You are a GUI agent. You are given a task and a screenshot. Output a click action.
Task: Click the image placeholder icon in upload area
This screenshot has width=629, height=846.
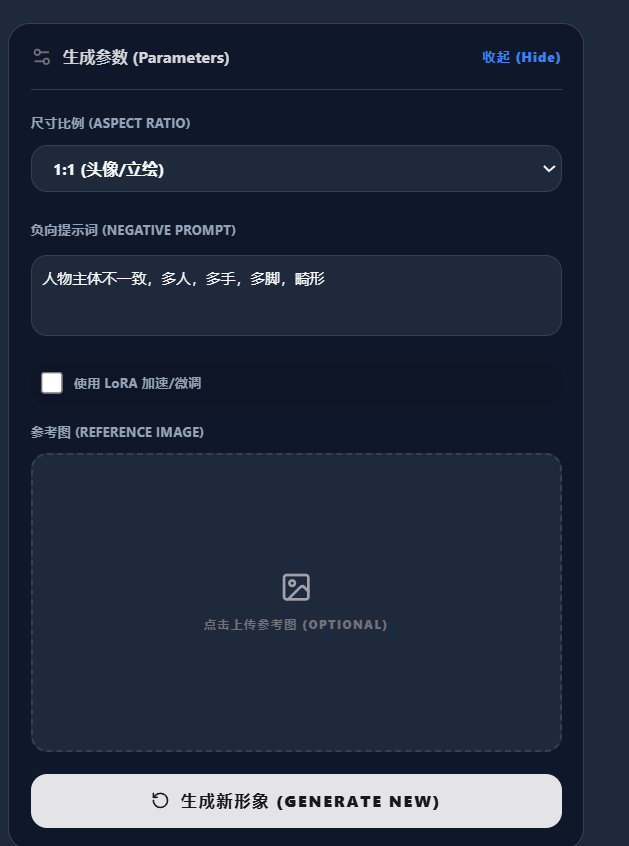tap(296, 587)
